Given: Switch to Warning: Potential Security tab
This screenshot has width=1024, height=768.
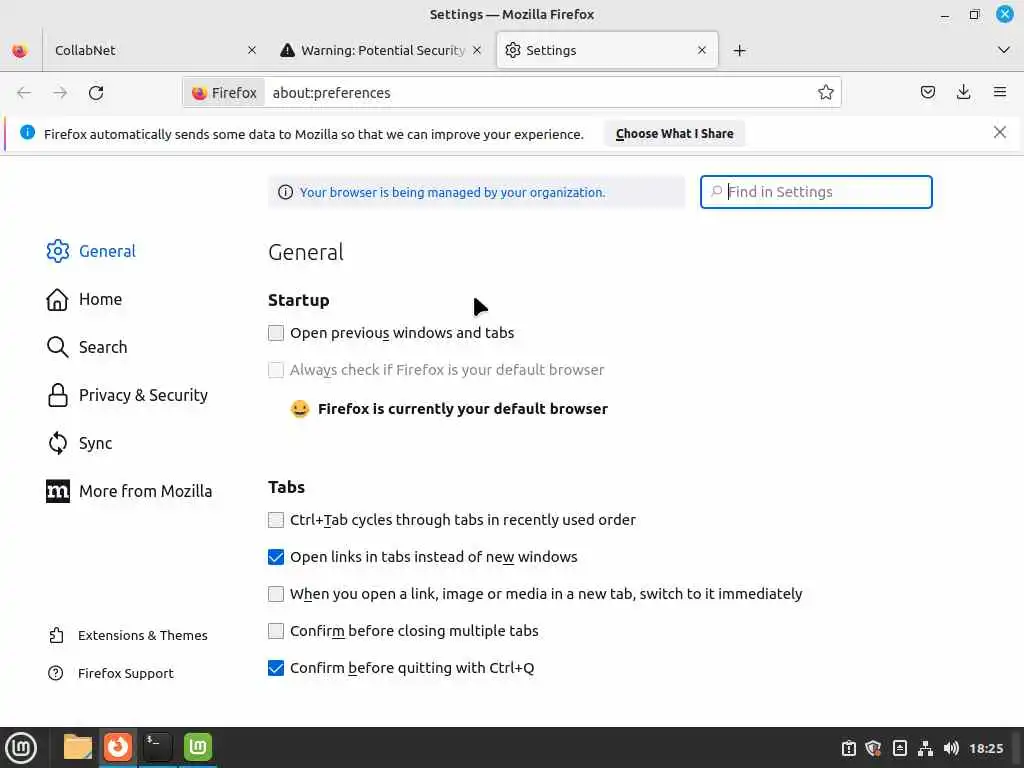Looking at the screenshot, I should coord(382,50).
